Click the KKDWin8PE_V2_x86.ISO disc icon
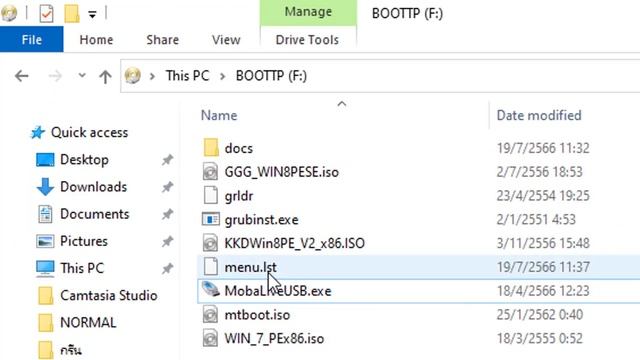Viewport: 640px width, 360px height. [211, 243]
